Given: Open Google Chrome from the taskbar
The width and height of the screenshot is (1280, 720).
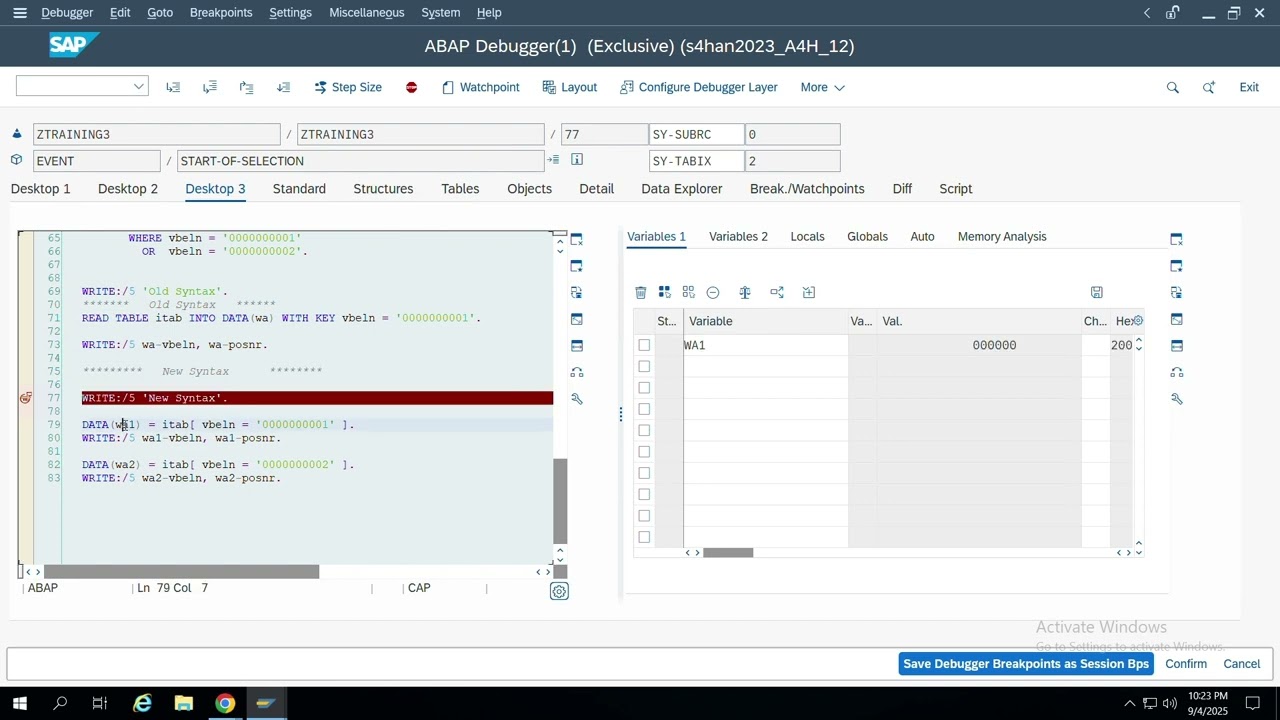Looking at the screenshot, I should [225, 703].
